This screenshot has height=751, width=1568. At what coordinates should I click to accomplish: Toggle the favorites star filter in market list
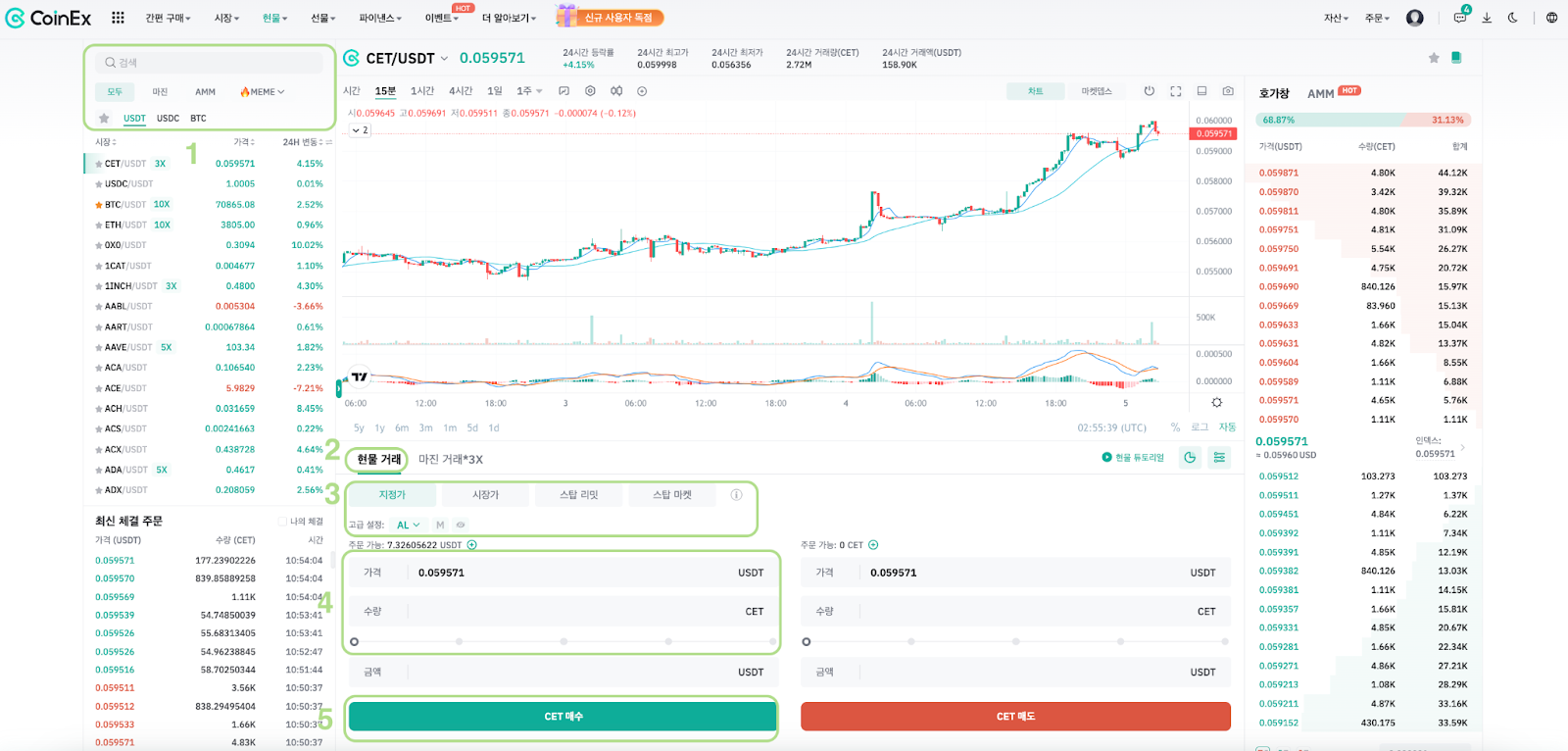pyautogui.click(x=104, y=119)
